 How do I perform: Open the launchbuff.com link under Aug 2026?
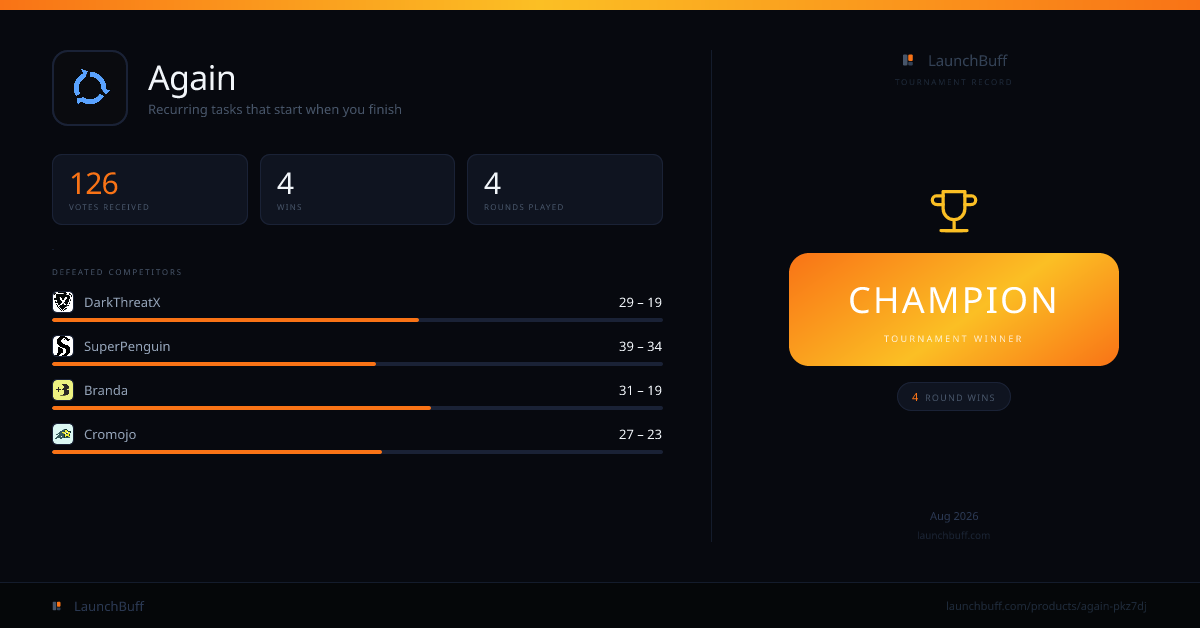954,535
